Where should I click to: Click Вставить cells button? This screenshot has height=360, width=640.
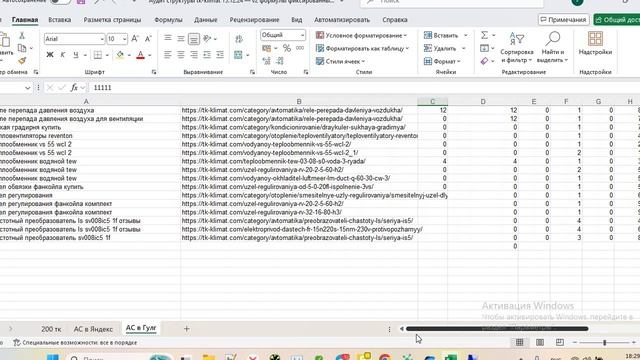[x=441, y=36]
